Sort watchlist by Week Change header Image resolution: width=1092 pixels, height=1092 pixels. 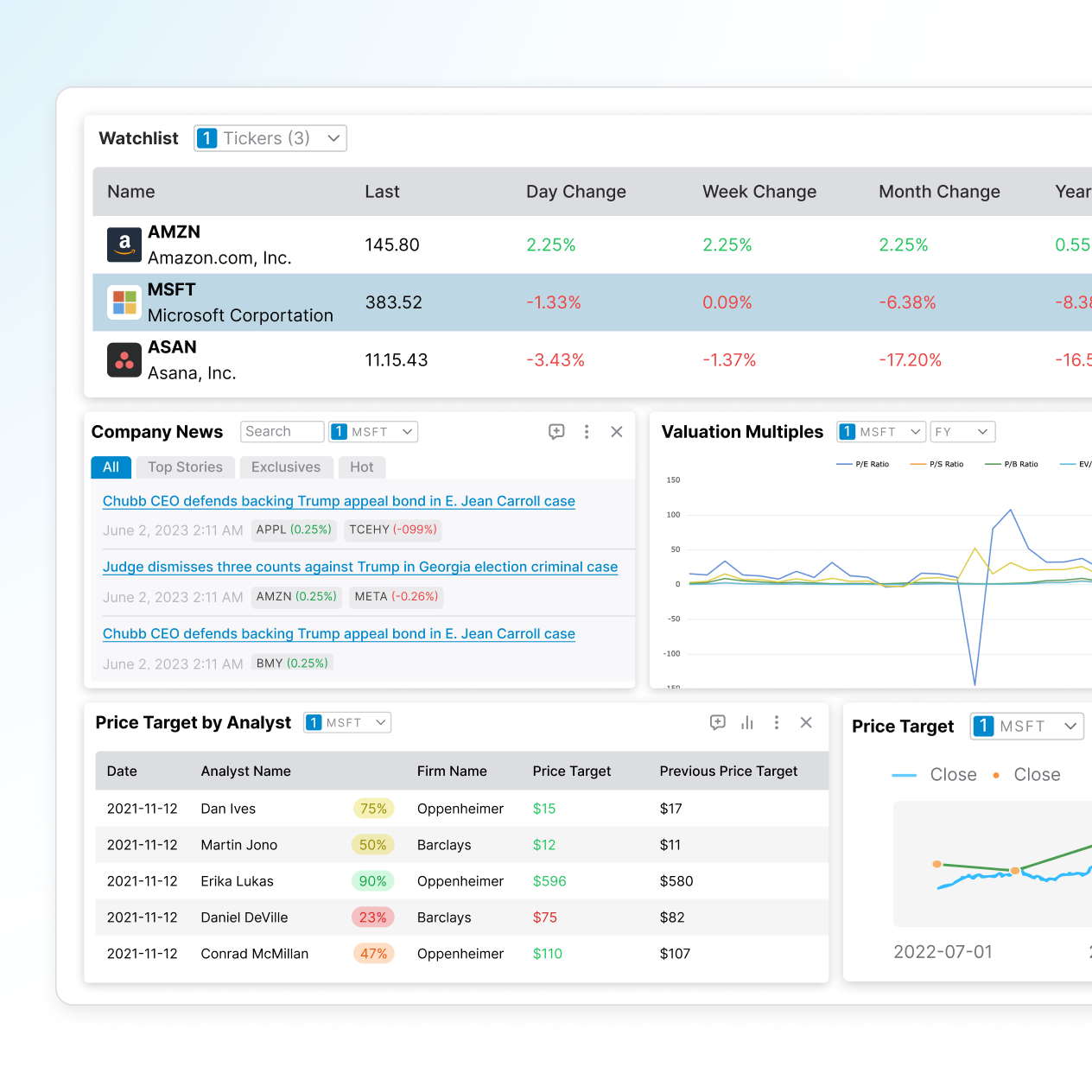[759, 192]
